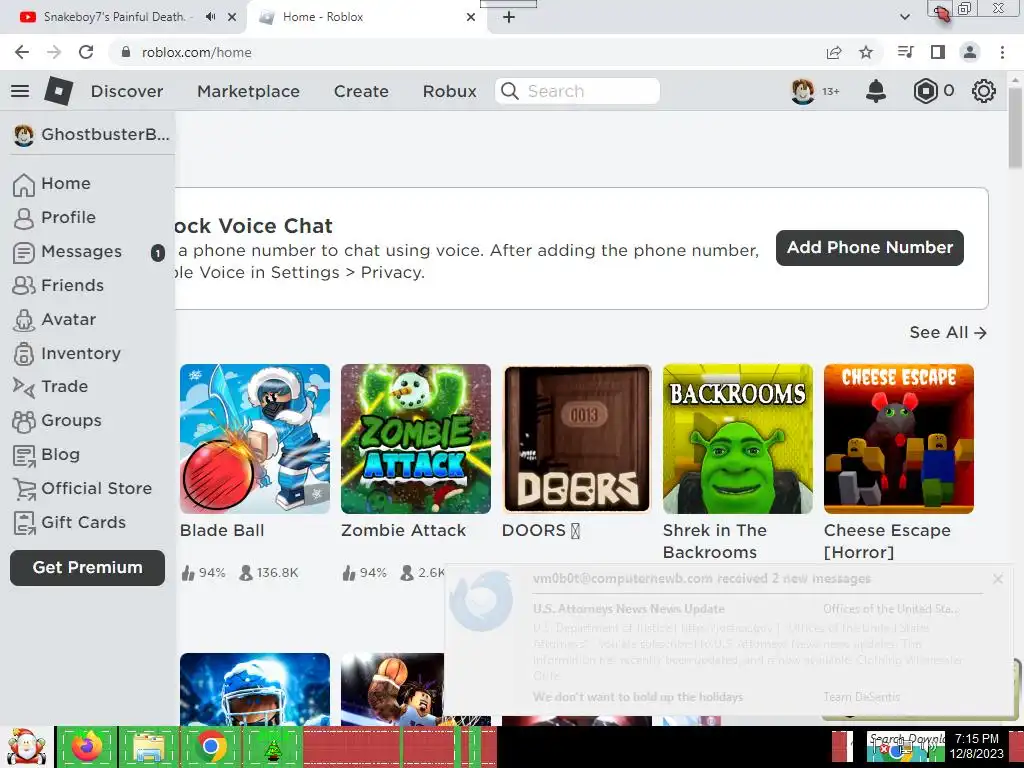Open the Zombie Attack game thumbnail

point(416,439)
